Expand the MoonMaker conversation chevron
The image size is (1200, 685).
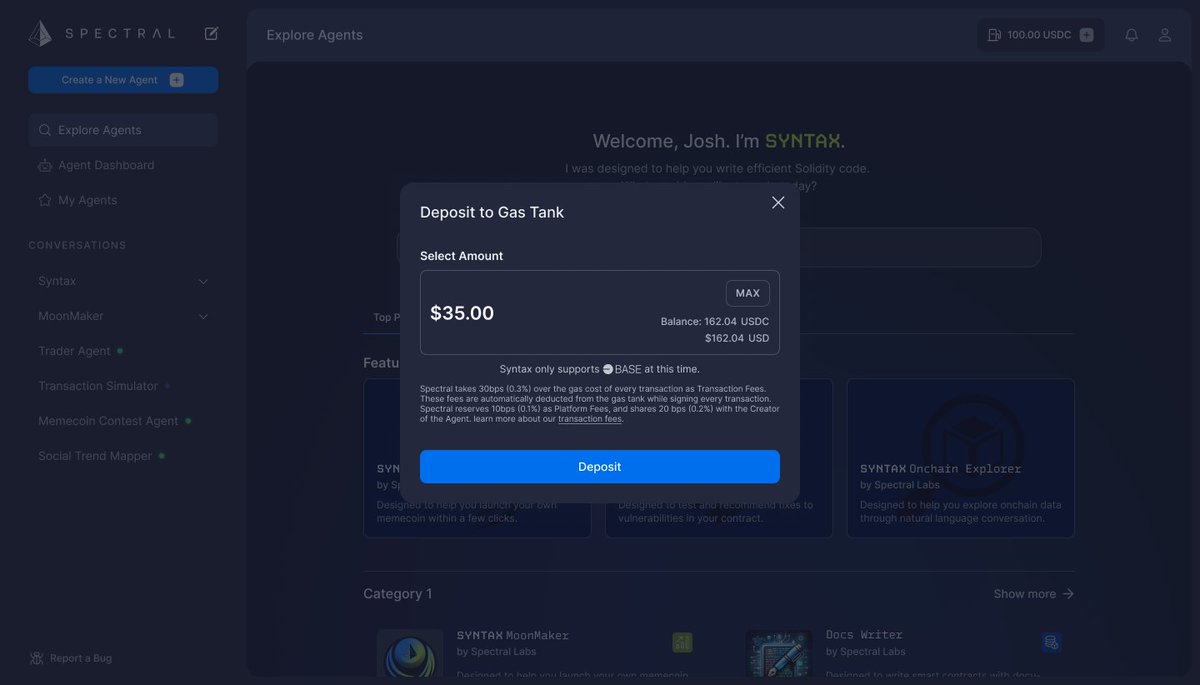click(203, 317)
